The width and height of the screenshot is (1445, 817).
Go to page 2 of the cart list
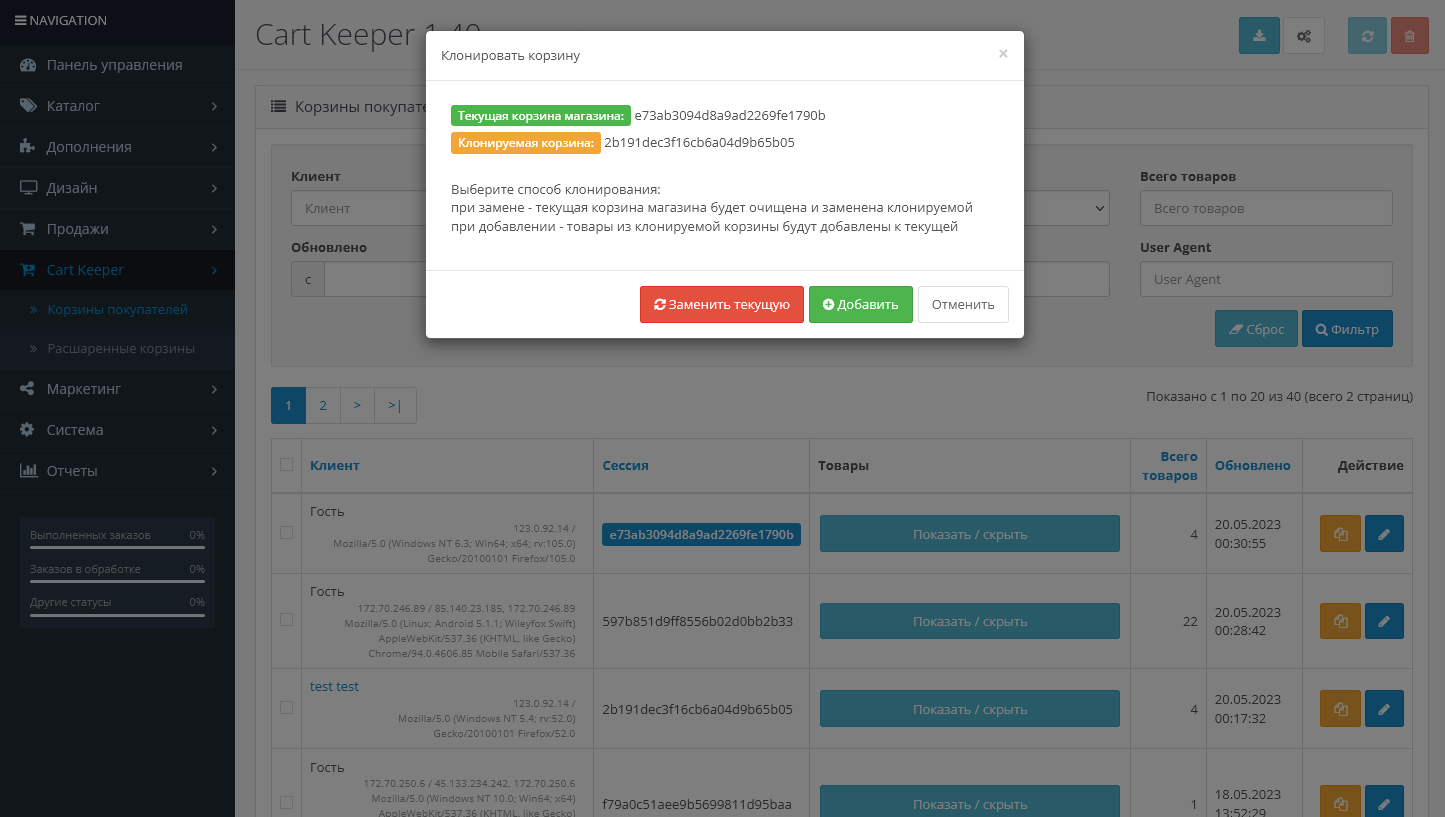(322, 405)
